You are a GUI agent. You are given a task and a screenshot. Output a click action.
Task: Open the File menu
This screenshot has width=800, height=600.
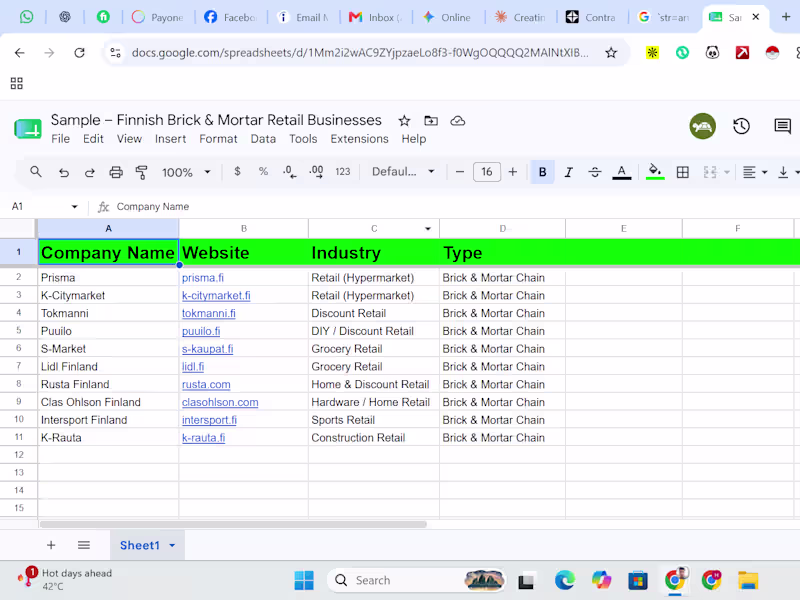click(60, 139)
